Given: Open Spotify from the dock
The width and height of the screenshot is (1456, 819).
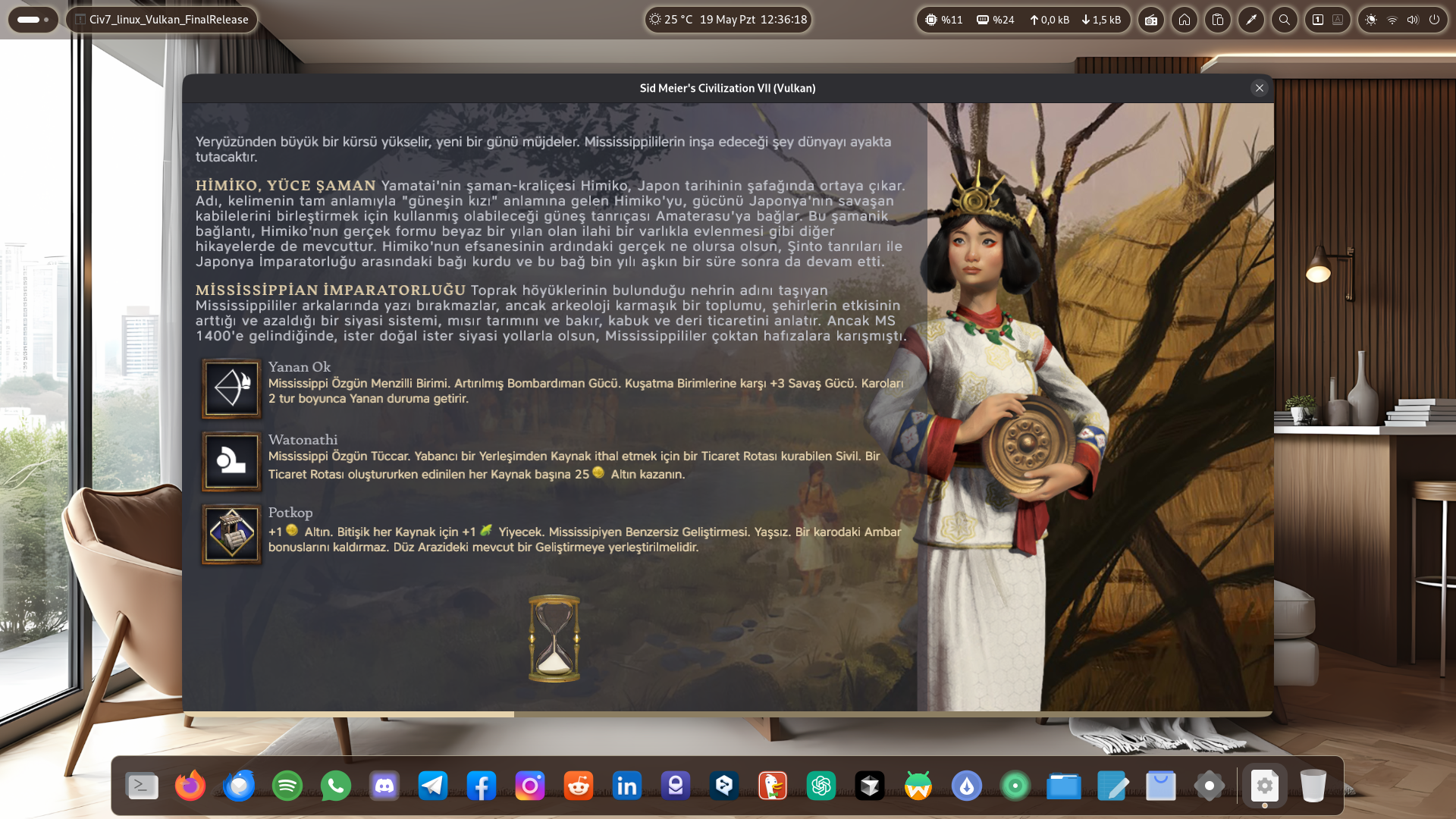Looking at the screenshot, I should (287, 786).
